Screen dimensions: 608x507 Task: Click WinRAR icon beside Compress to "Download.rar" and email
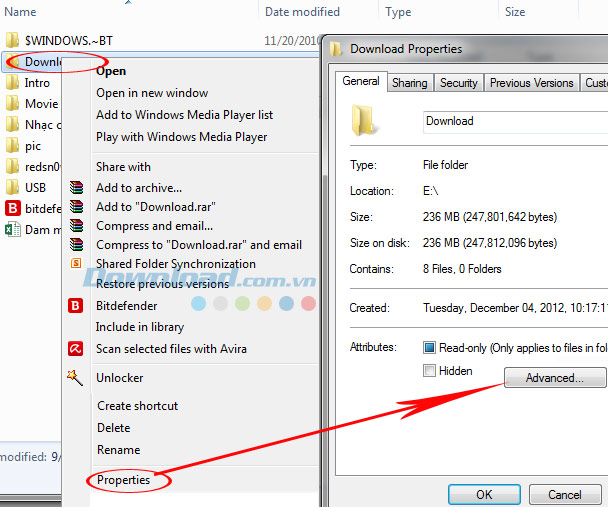[76, 245]
